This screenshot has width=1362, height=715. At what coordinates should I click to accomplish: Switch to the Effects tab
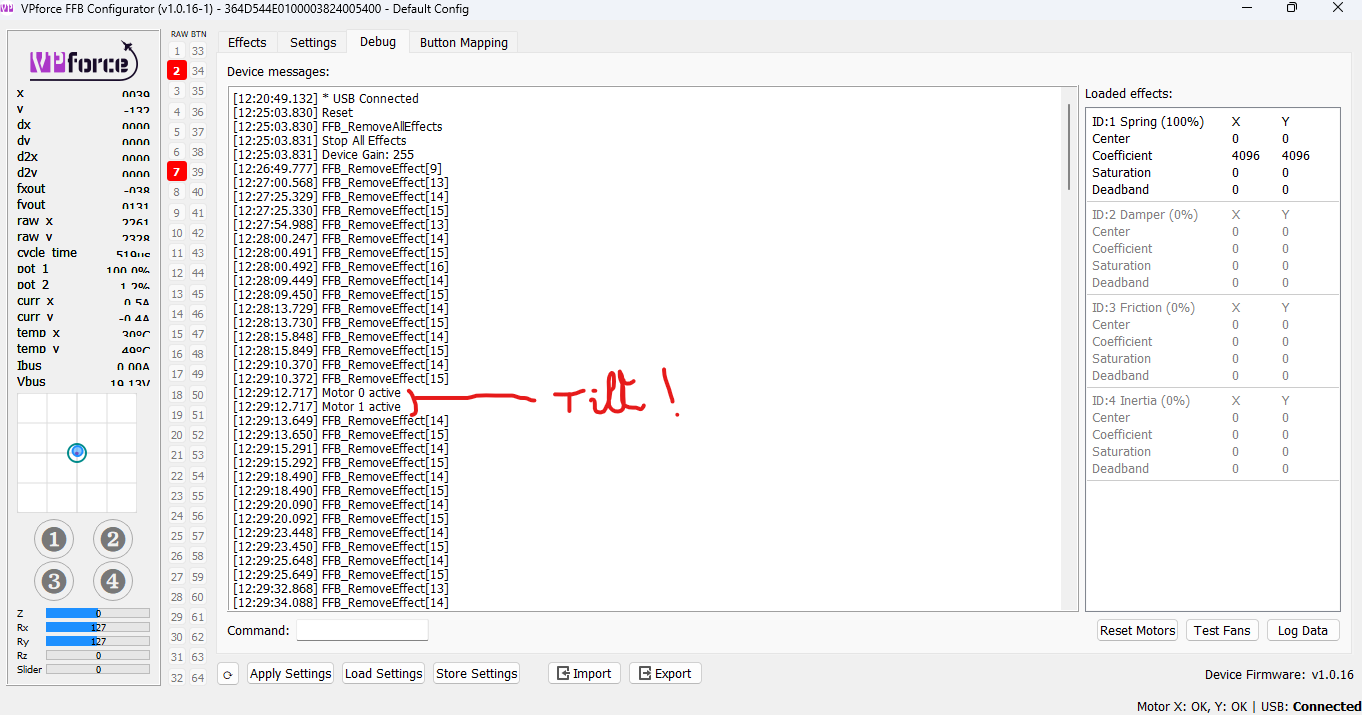[x=247, y=42]
